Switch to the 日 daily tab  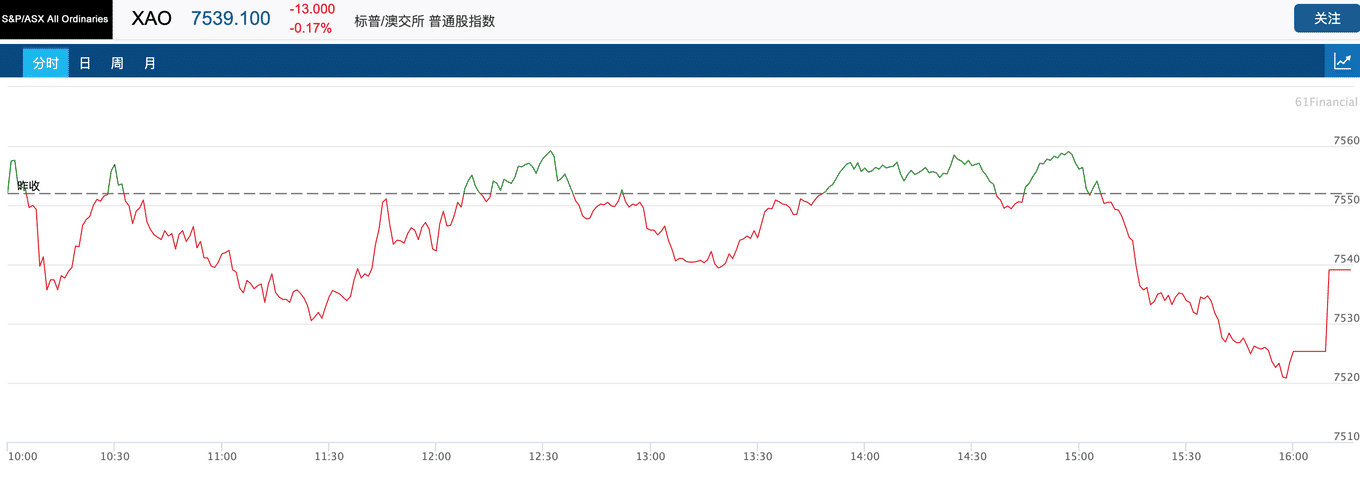click(x=85, y=63)
